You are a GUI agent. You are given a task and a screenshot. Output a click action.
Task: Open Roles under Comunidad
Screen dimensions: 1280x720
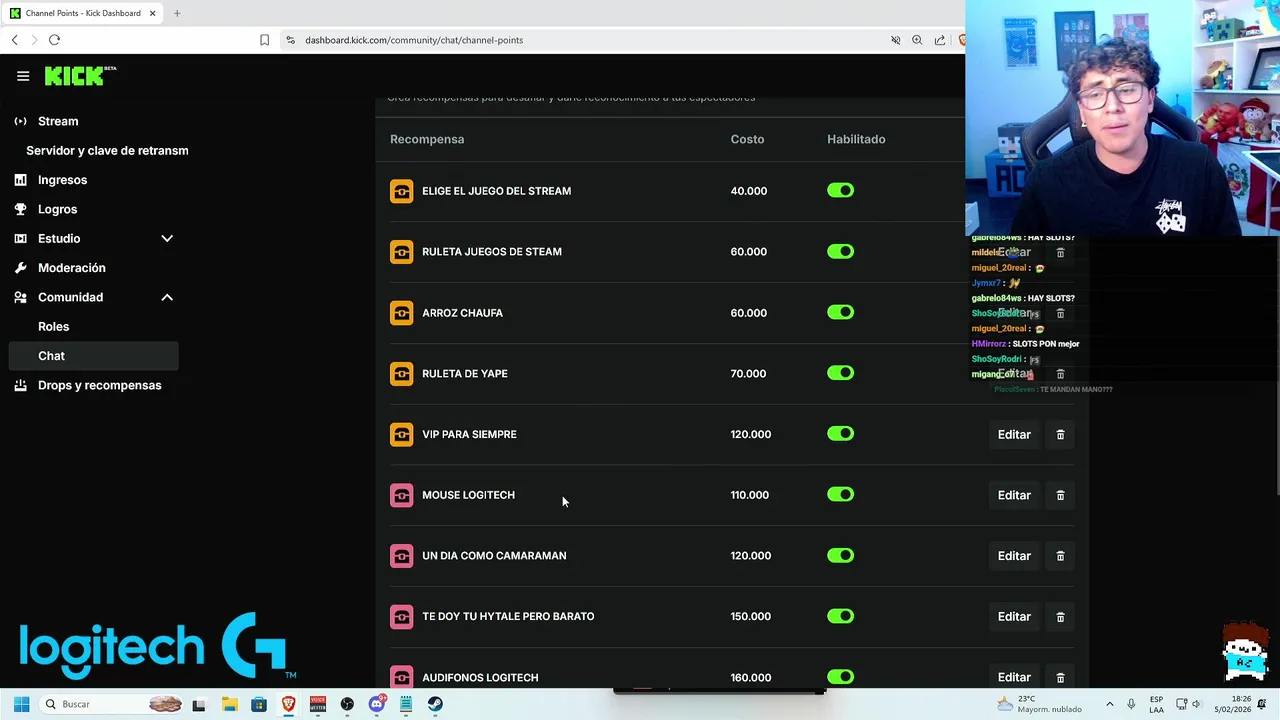(53, 327)
